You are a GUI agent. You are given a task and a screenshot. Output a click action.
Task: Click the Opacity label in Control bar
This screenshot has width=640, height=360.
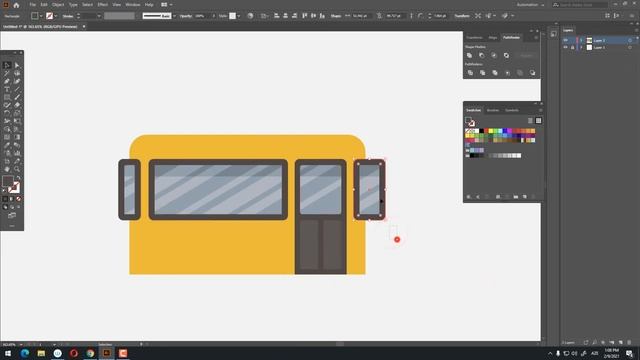click(186, 16)
